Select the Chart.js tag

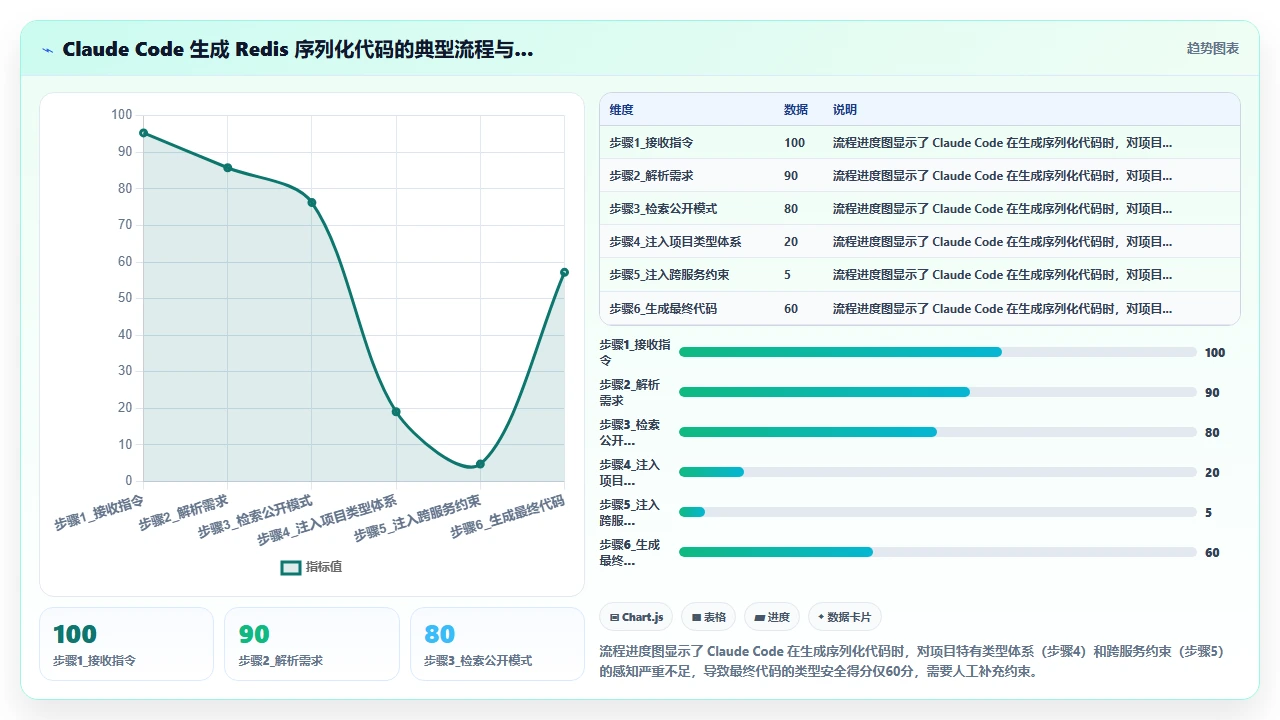[637, 617]
